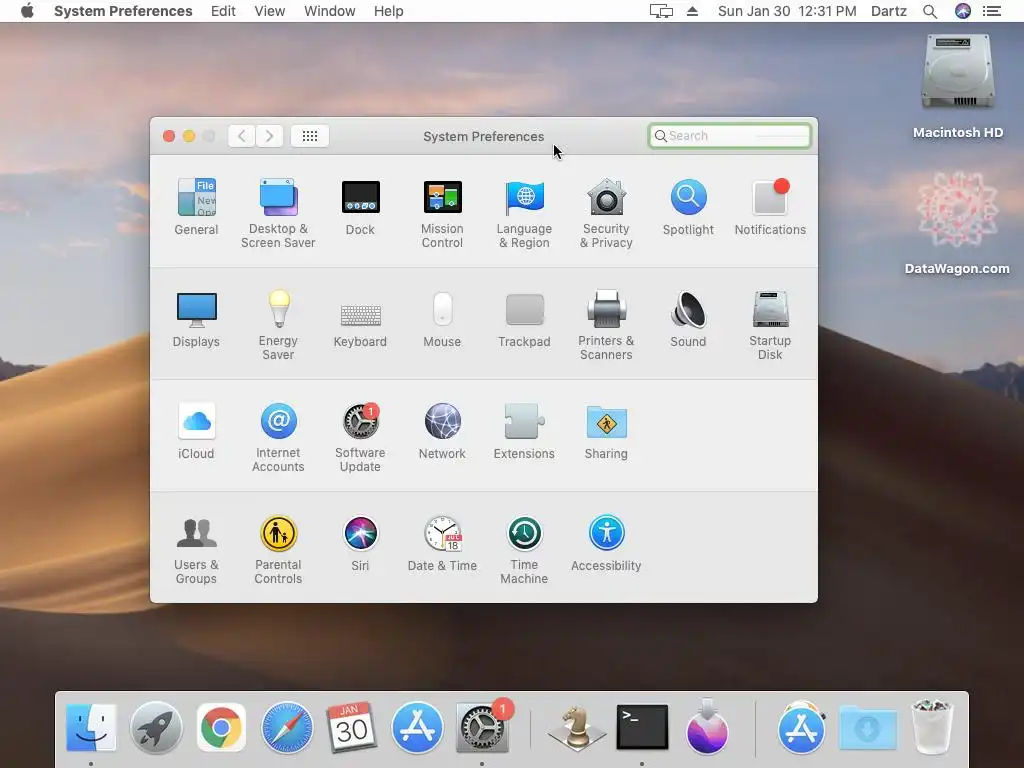
Task: Open Safari from the Dock
Action: 287,727
